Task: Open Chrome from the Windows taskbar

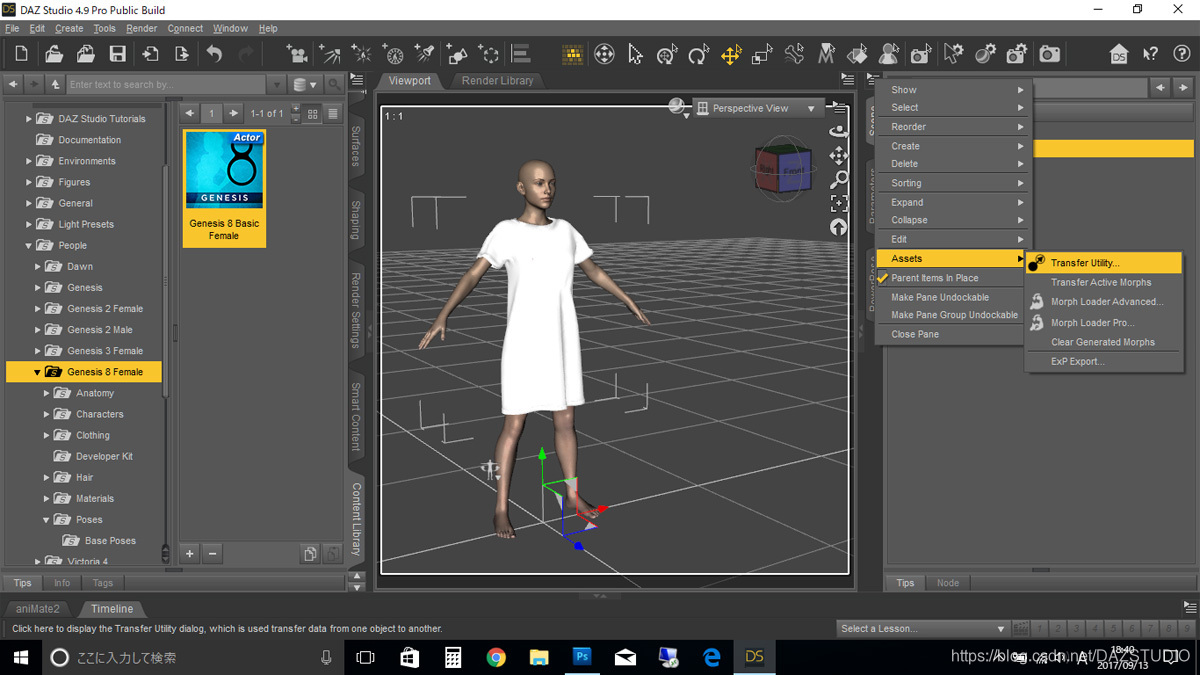Action: pos(496,657)
